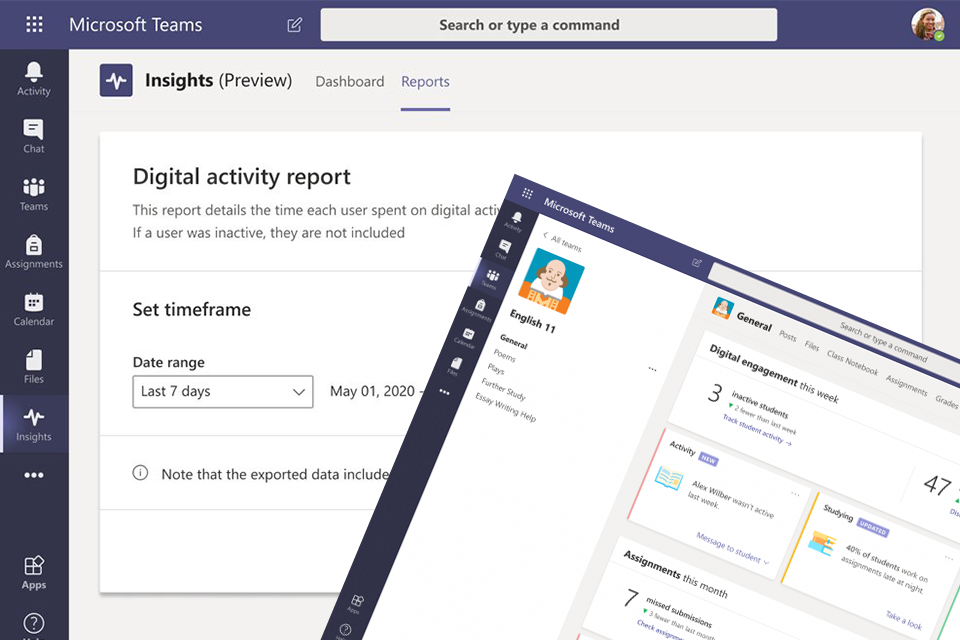Open the Help icon below Apps
Viewport: 960px width, 640px height.
point(33,622)
